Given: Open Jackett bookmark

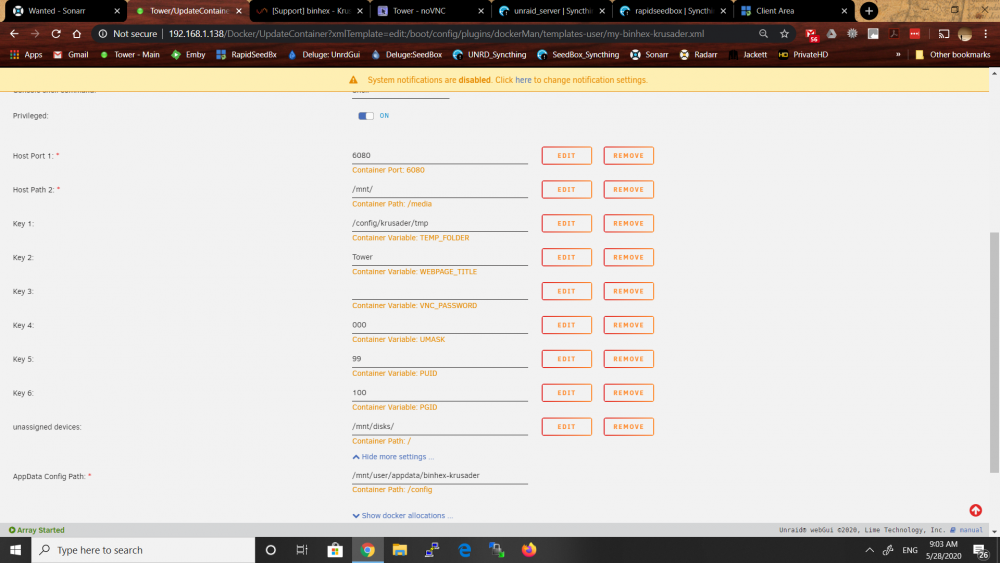Looking at the screenshot, I should (748, 55).
